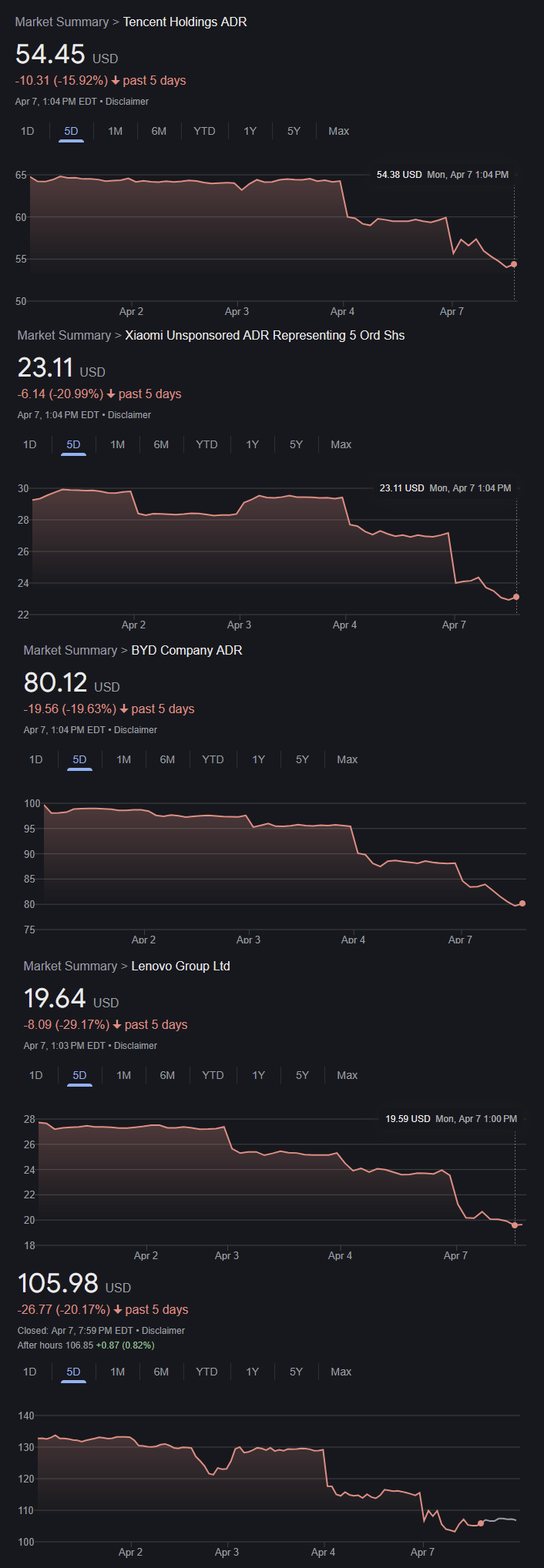Click closing-price dot on the 105.98 USD chart

click(x=481, y=1523)
